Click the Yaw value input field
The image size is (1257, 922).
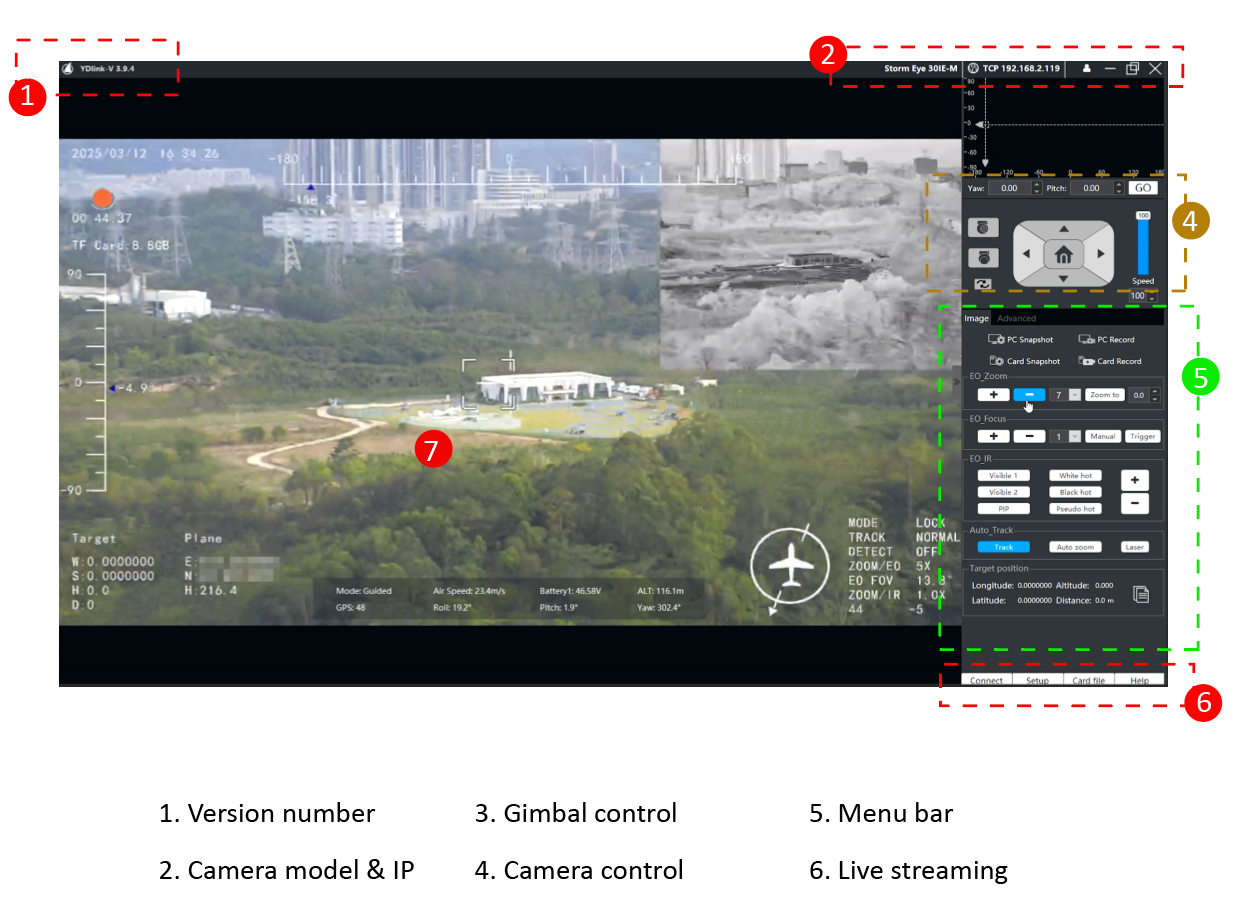coord(1008,188)
